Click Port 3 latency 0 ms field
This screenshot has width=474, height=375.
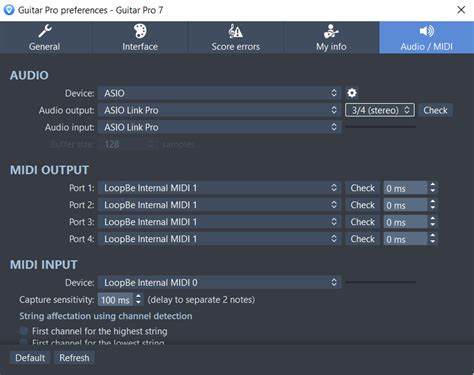(x=405, y=222)
